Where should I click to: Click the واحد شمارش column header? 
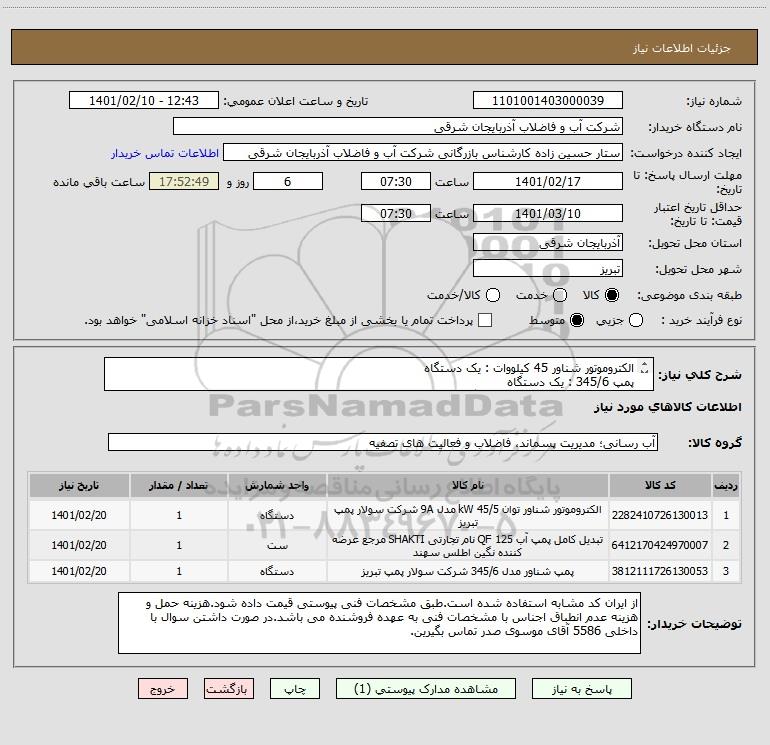277,485
